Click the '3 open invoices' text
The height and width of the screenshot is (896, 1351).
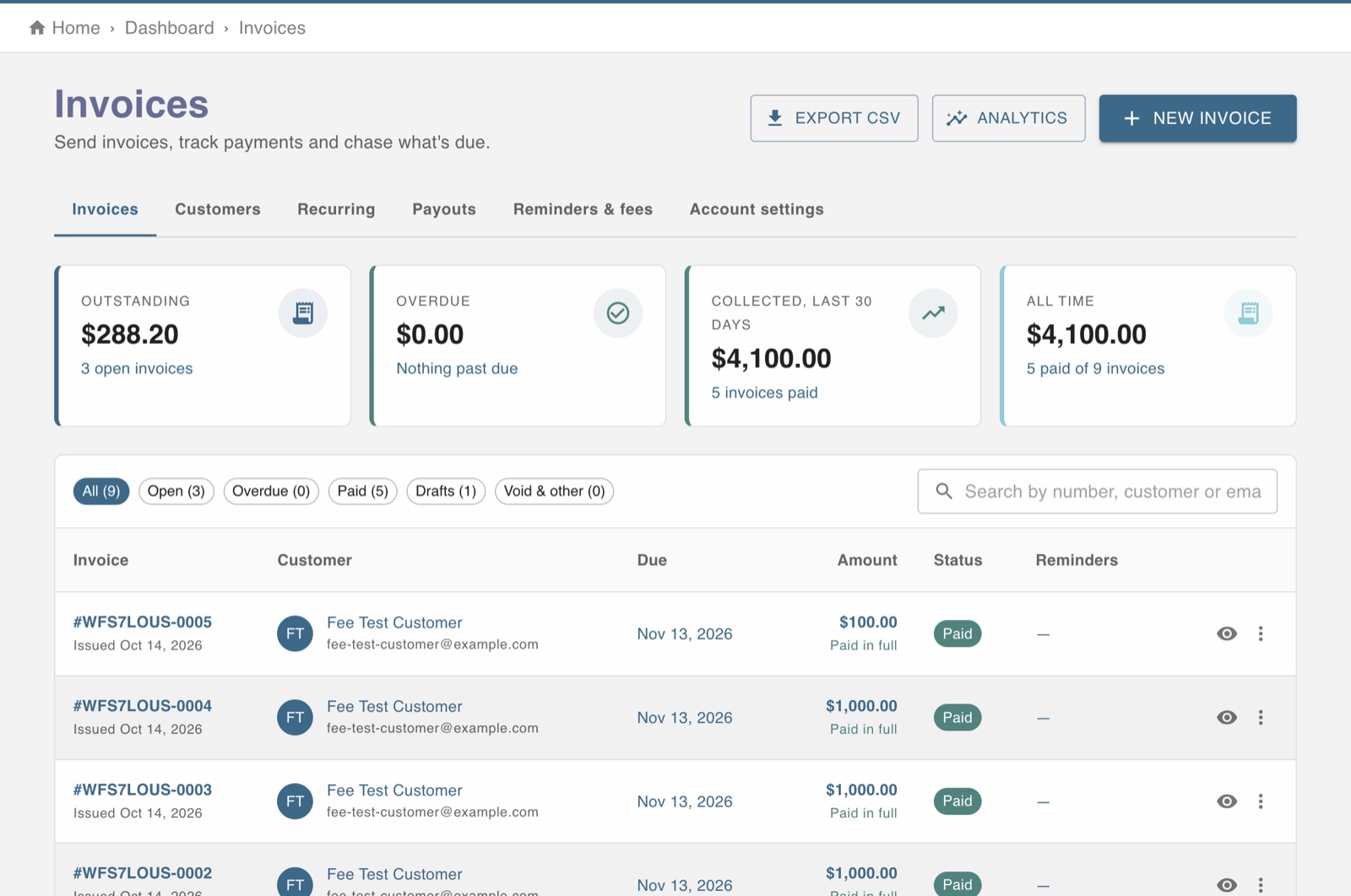(137, 368)
